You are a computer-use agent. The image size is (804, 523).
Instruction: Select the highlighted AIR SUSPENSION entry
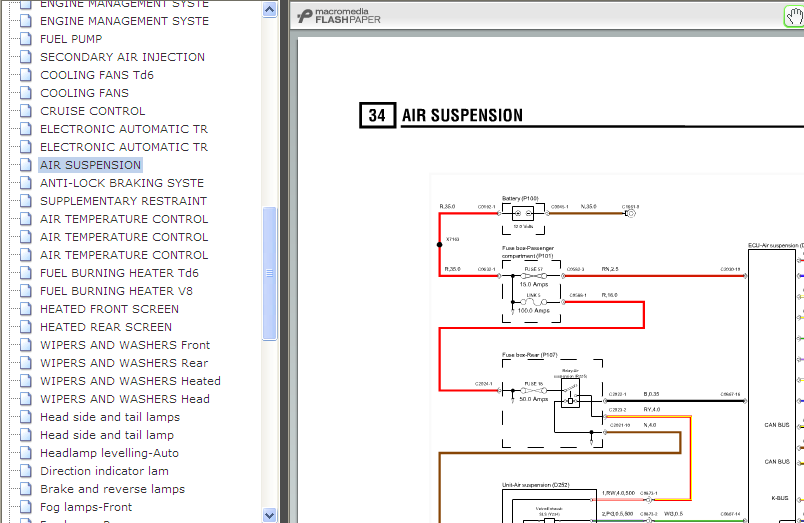coord(90,165)
